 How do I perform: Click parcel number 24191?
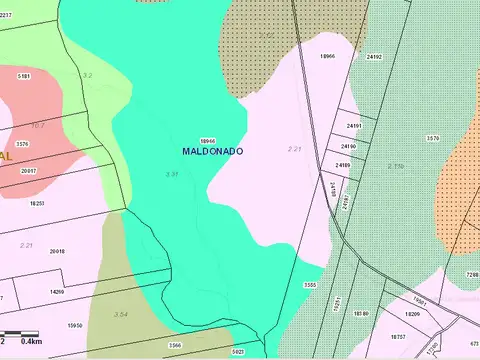pos(354,126)
